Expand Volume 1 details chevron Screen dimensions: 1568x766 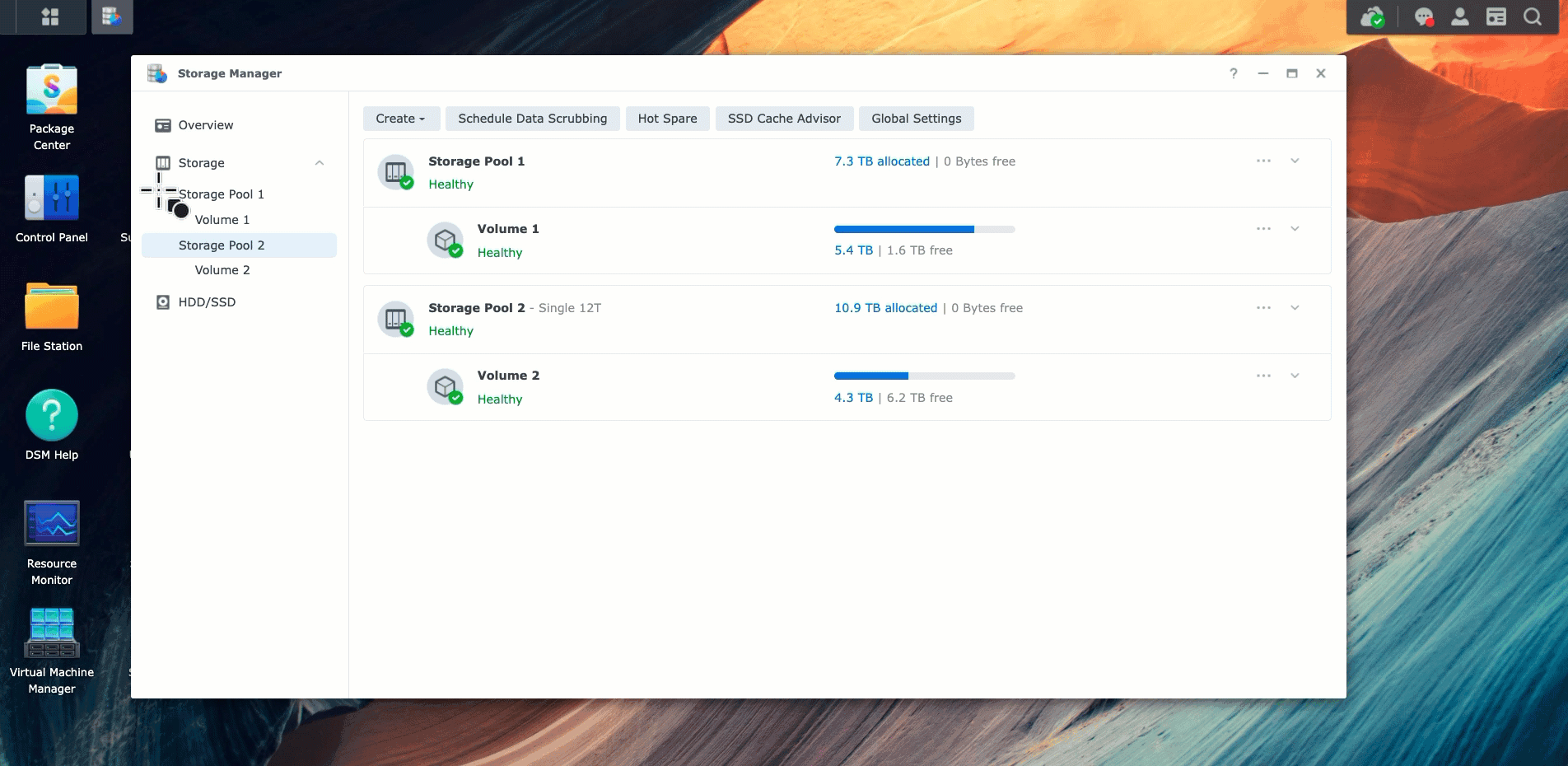coord(1295,228)
